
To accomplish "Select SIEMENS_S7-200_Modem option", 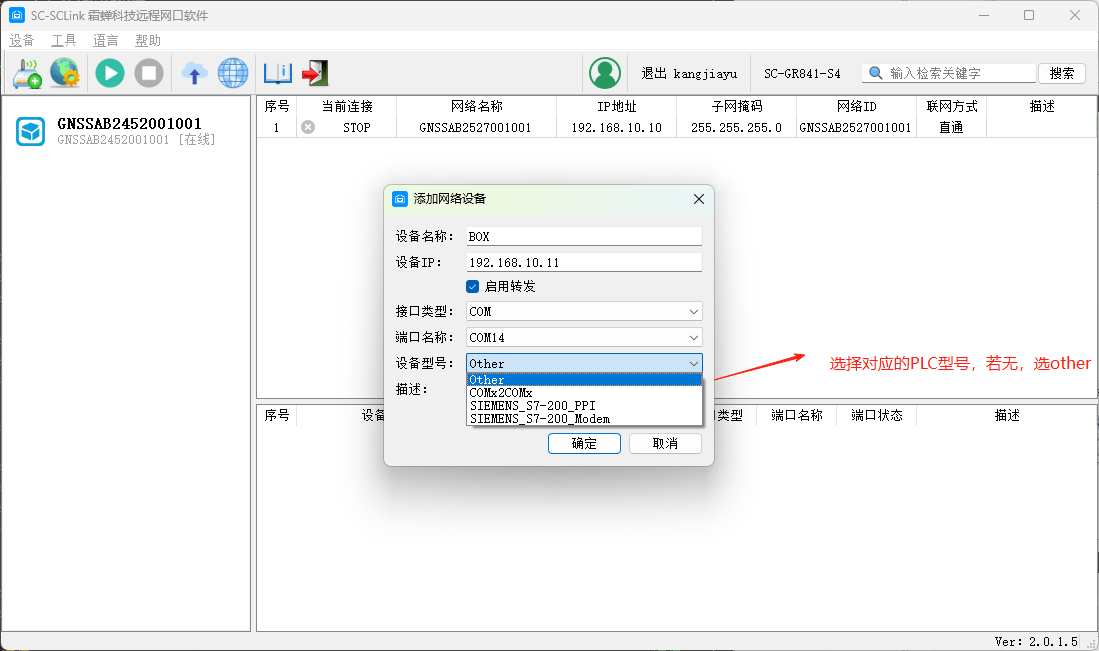I will point(585,418).
